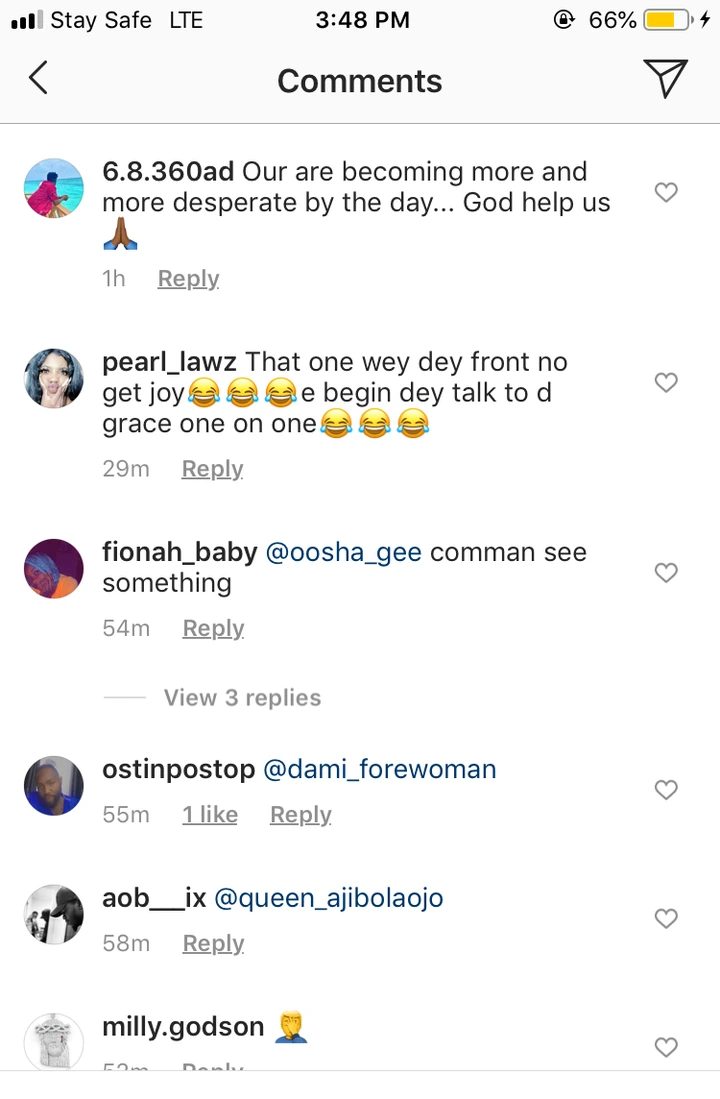This screenshot has height=1099, width=720.
Task: Like 6.8.360ad's comment with the heart
Action: [x=666, y=192]
